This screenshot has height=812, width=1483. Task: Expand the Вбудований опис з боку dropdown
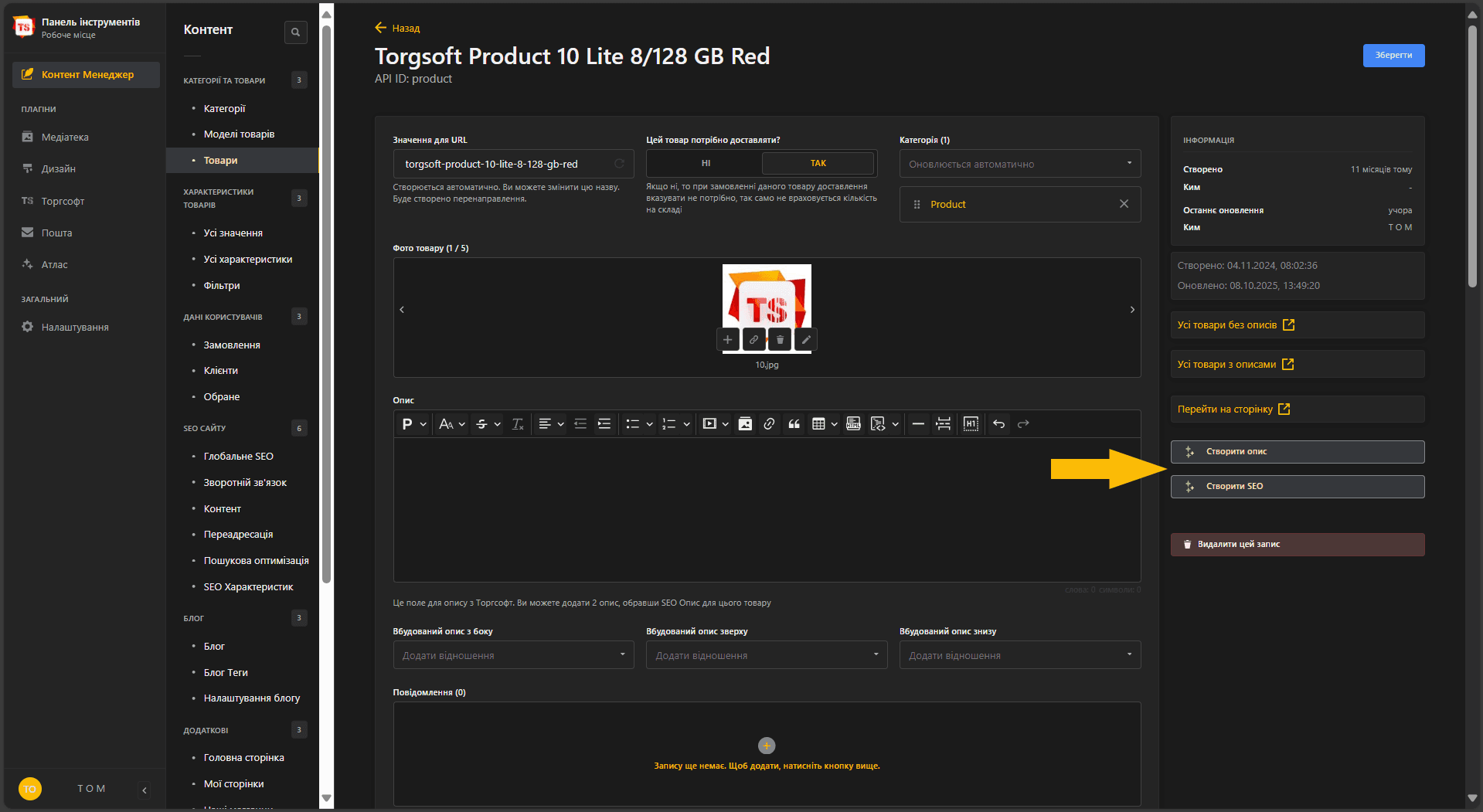512,655
